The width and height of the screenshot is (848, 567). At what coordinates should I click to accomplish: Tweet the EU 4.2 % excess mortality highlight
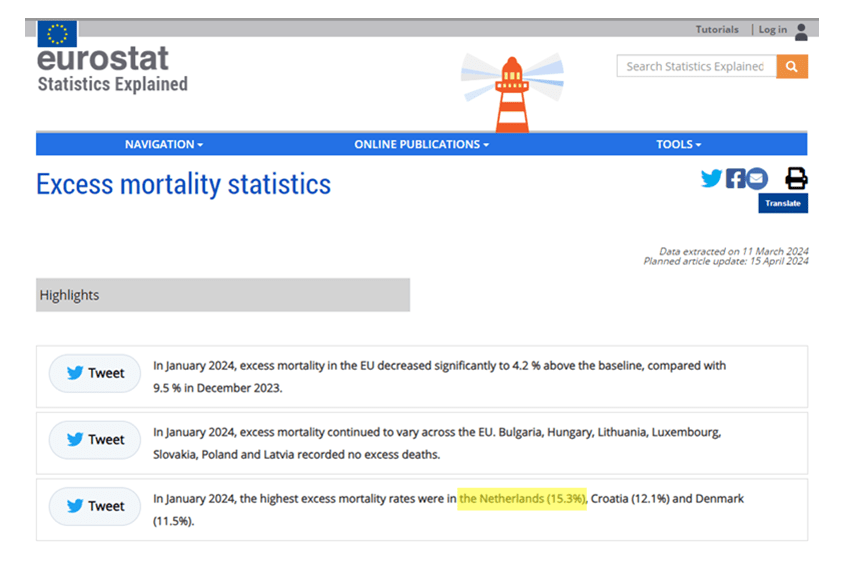click(x=95, y=373)
